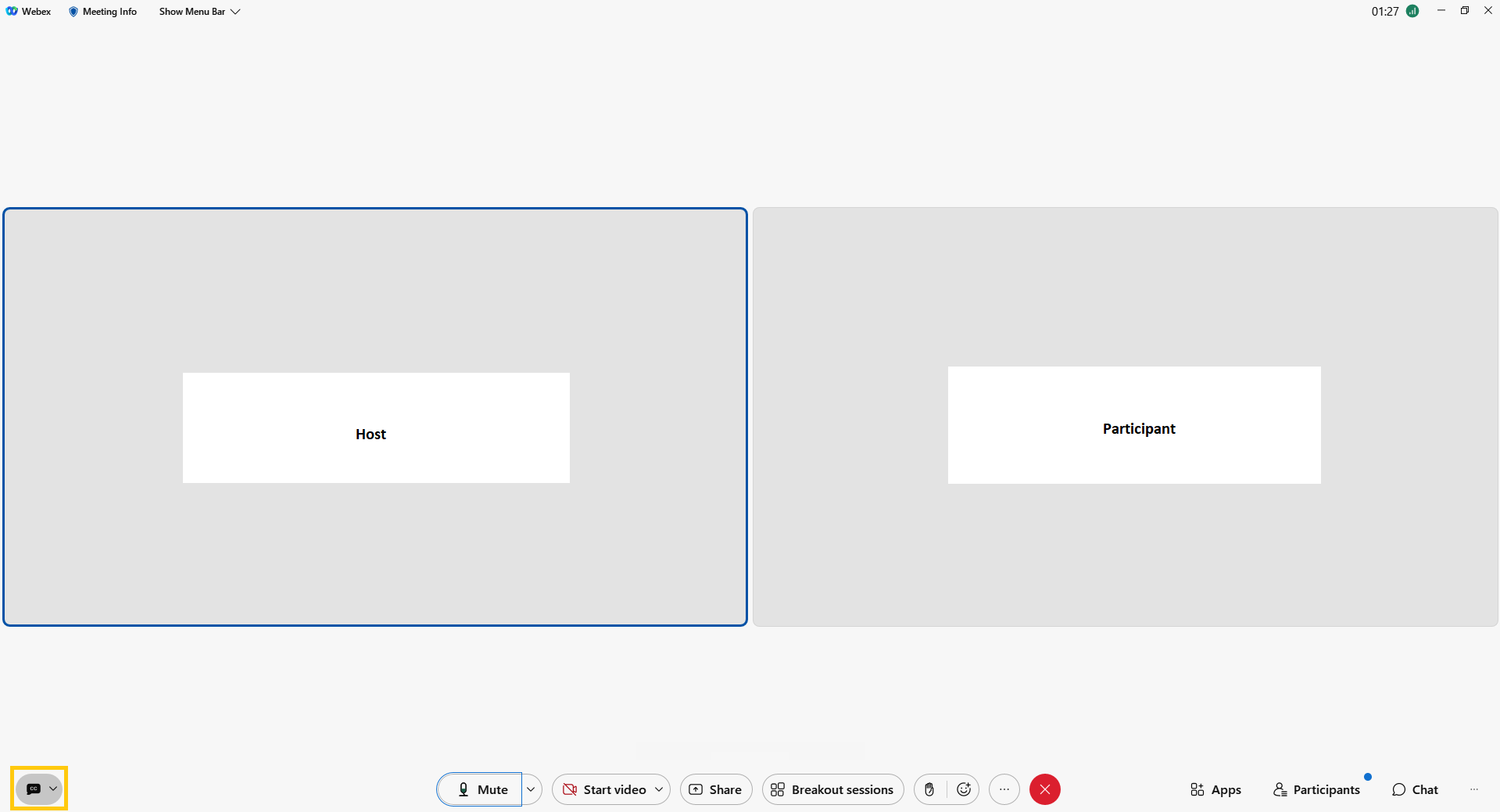Open the Chat panel
The height and width of the screenshot is (812, 1500).
pos(1415,789)
